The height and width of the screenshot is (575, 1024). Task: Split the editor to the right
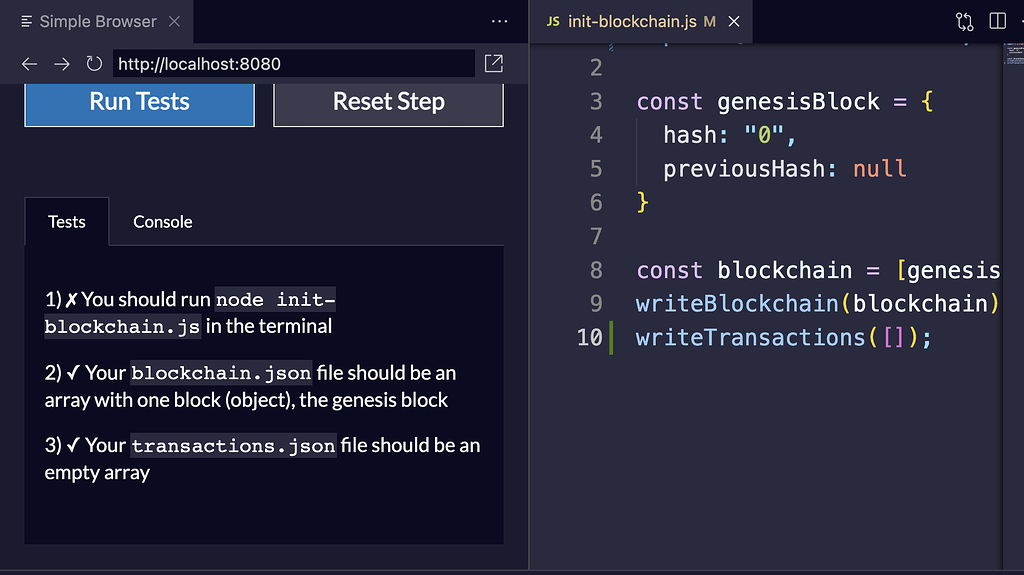pyautogui.click(x=997, y=21)
